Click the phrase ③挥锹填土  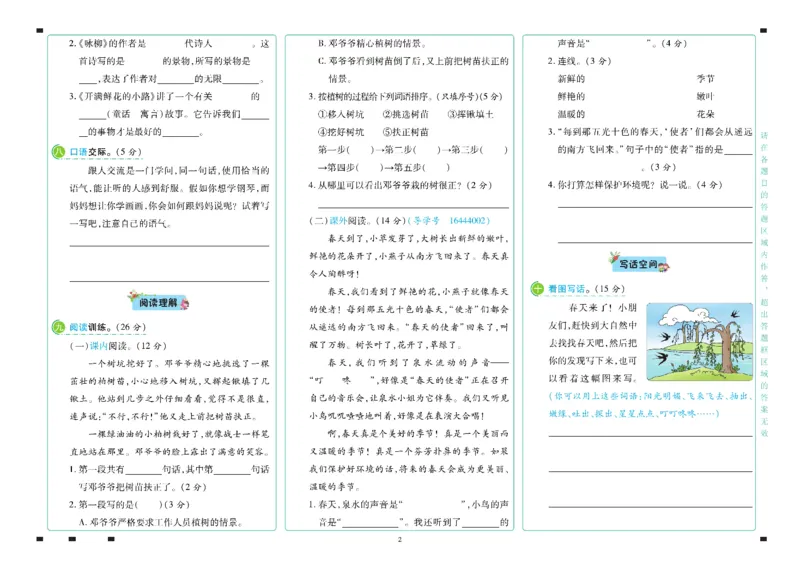pos(470,114)
